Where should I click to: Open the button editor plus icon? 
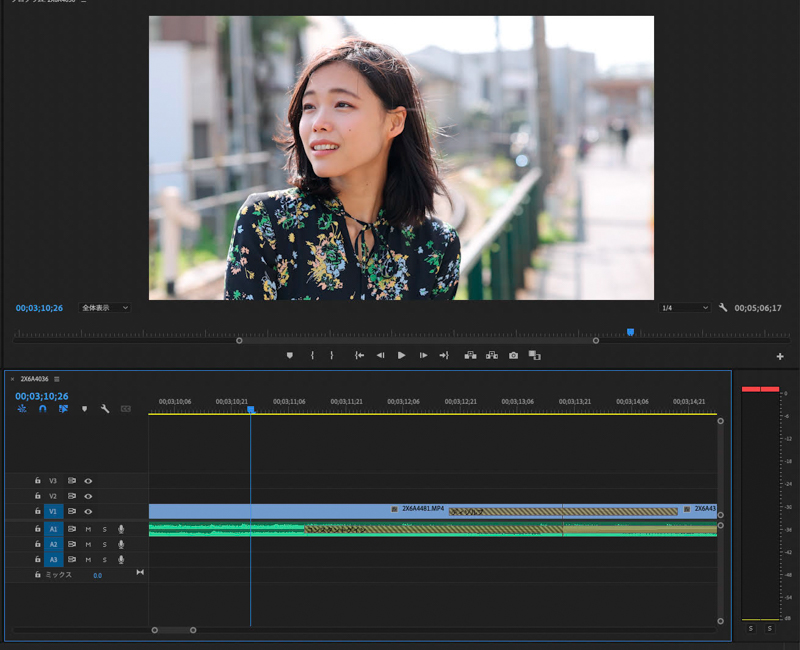click(x=780, y=356)
